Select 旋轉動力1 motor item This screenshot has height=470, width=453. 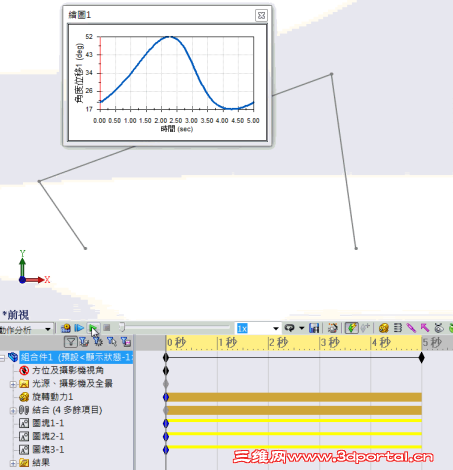[53, 397]
